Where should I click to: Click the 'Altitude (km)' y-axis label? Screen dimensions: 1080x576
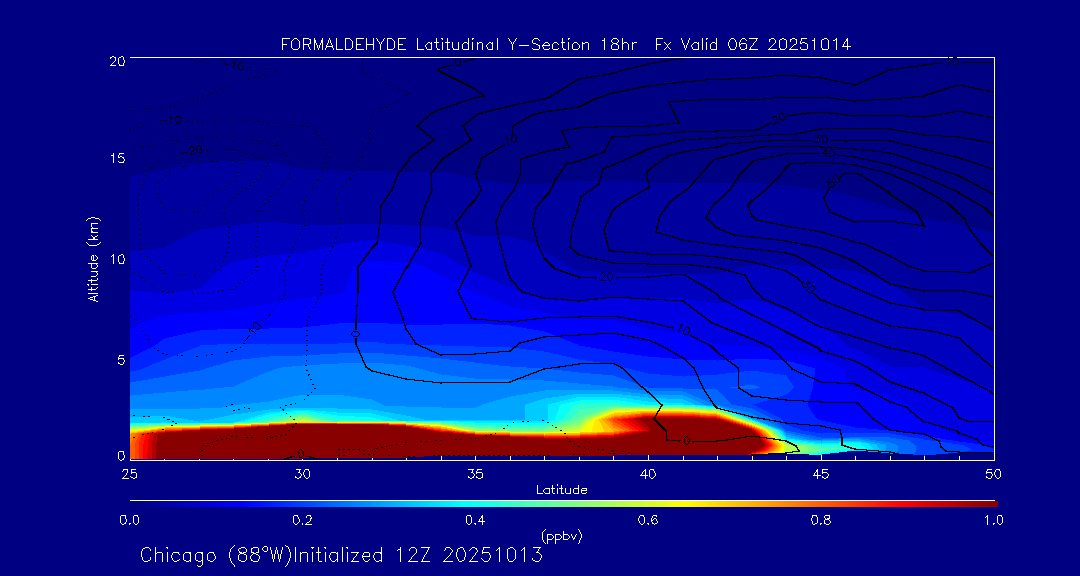[x=93, y=259]
